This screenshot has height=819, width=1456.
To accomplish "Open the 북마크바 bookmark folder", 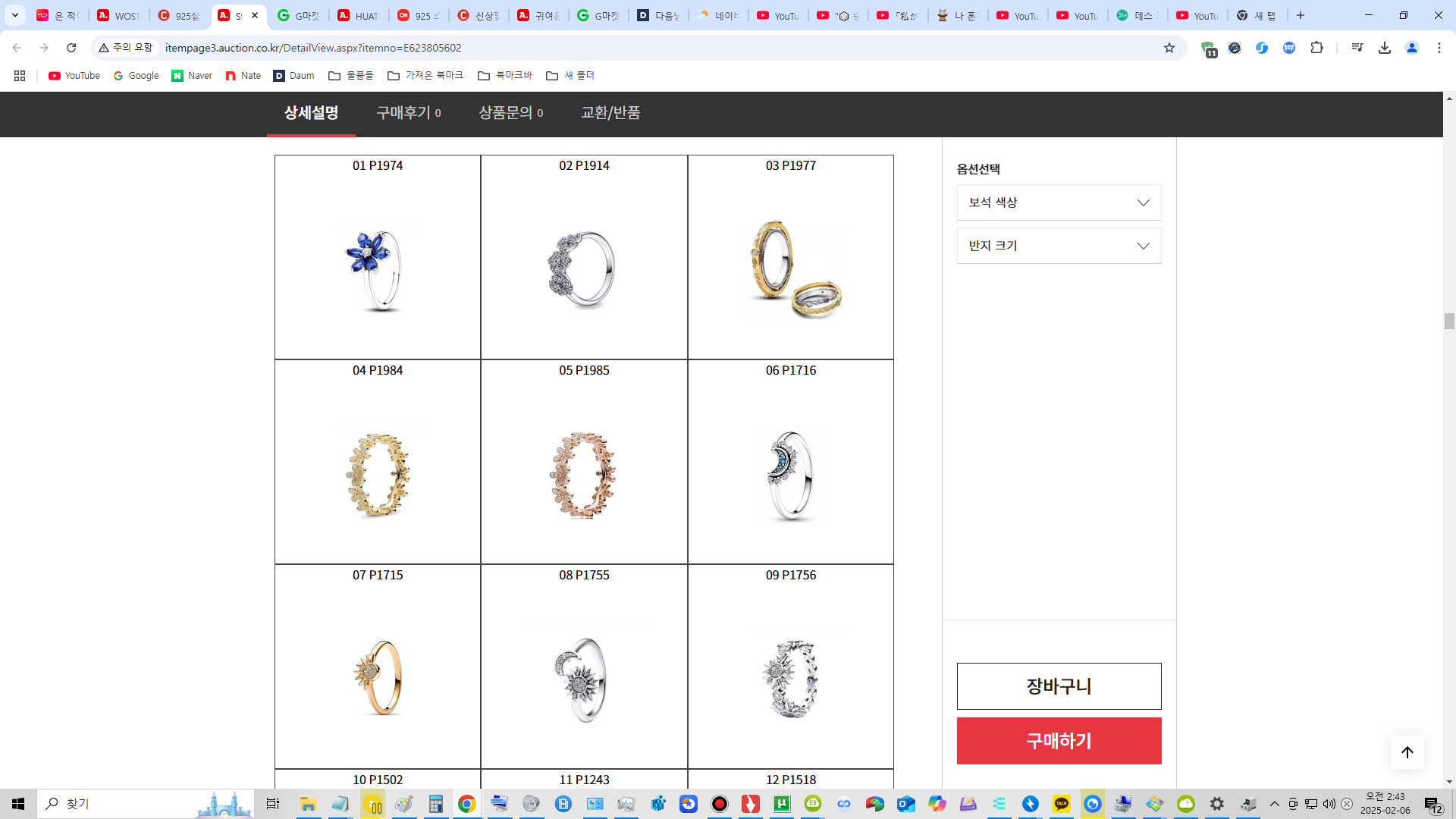I will tap(505, 76).
